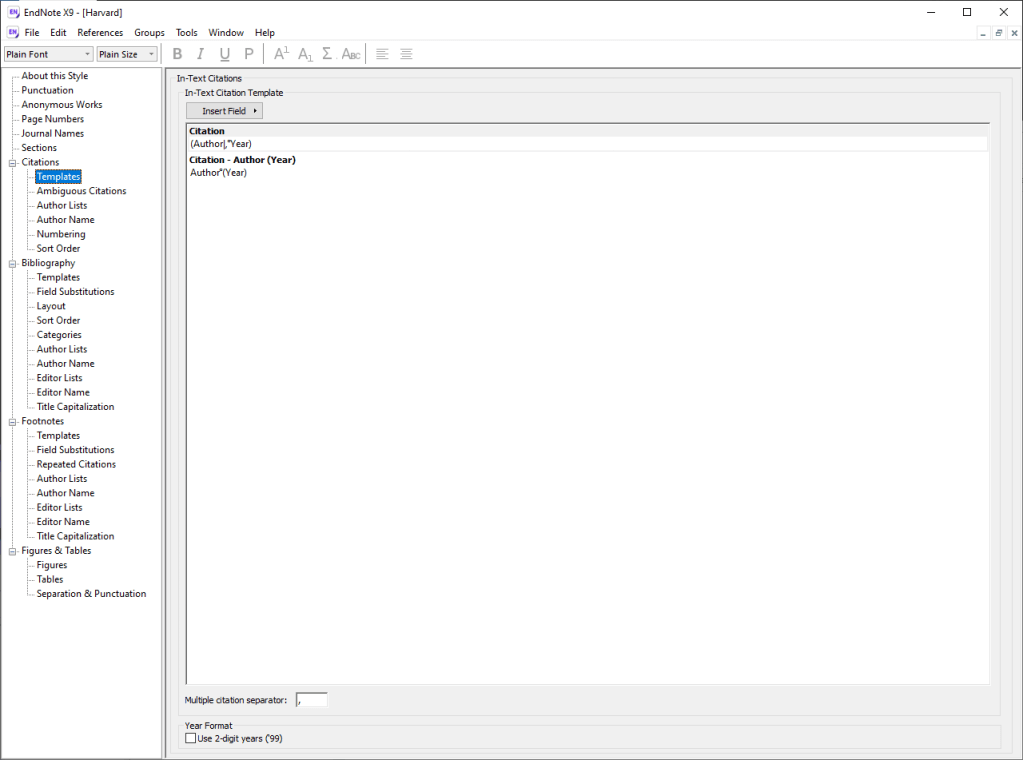Toggle Bold formatting in the toolbar
The width and height of the screenshot is (1023, 760).
[x=178, y=54]
